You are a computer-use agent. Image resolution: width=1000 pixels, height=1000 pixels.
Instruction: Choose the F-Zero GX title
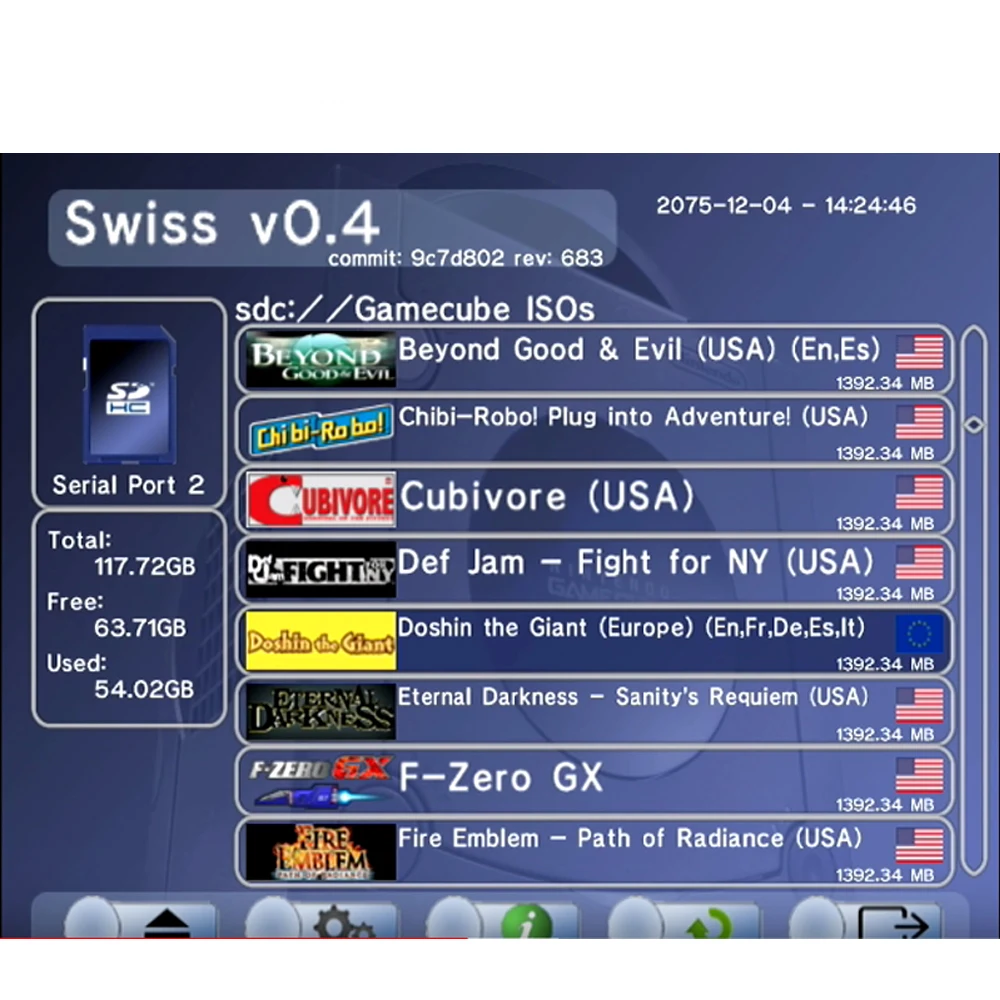coord(501,777)
